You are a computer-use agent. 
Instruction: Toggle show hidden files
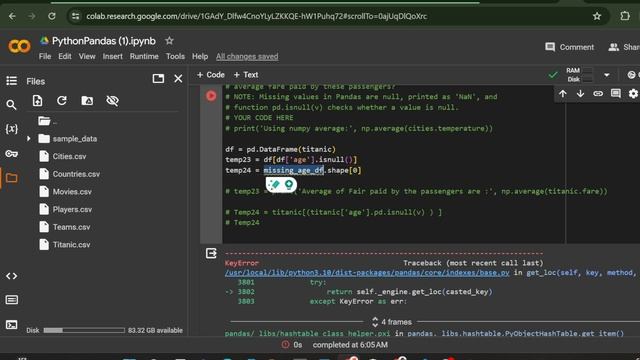[x=112, y=100]
